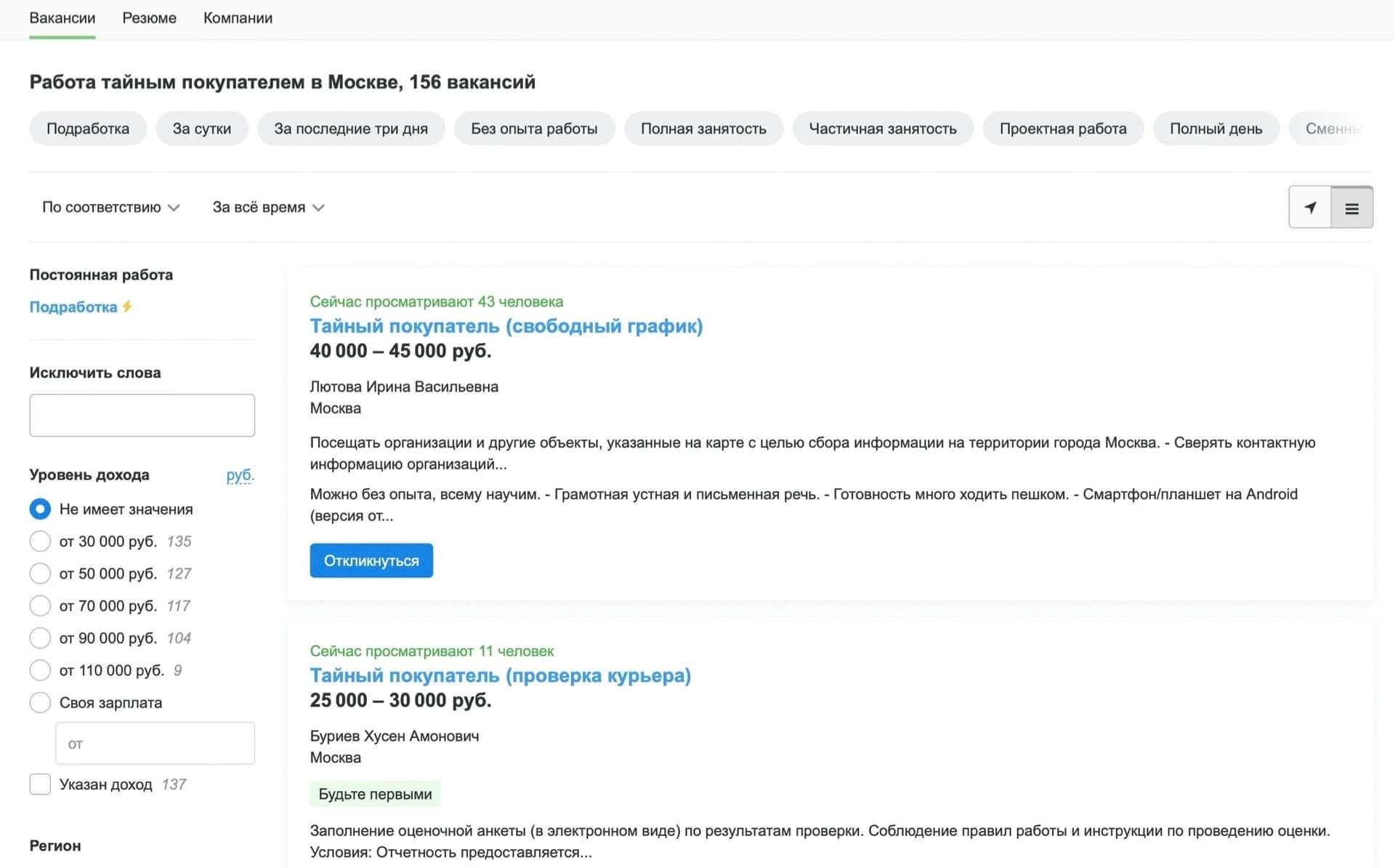The image size is (1395, 868).
Task: Switch to Компании tab
Action: tap(238, 18)
